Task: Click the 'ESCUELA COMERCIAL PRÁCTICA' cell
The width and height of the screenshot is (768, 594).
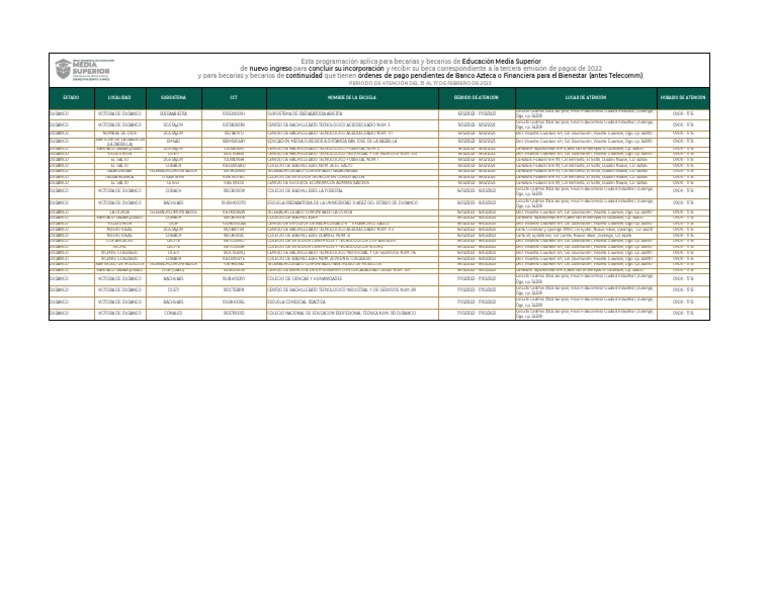Action: pyautogui.click(x=352, y=302)
